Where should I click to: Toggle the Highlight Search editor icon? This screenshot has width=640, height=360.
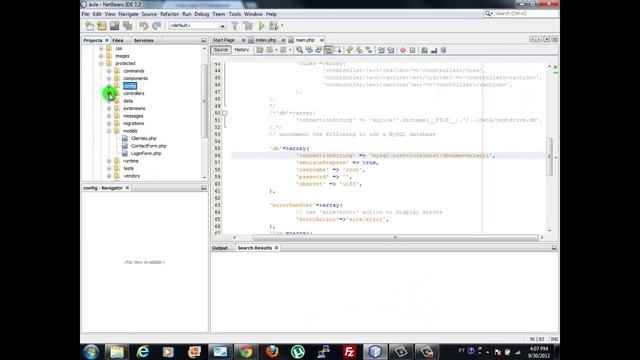pyautogui.click(x=328, y=50)
